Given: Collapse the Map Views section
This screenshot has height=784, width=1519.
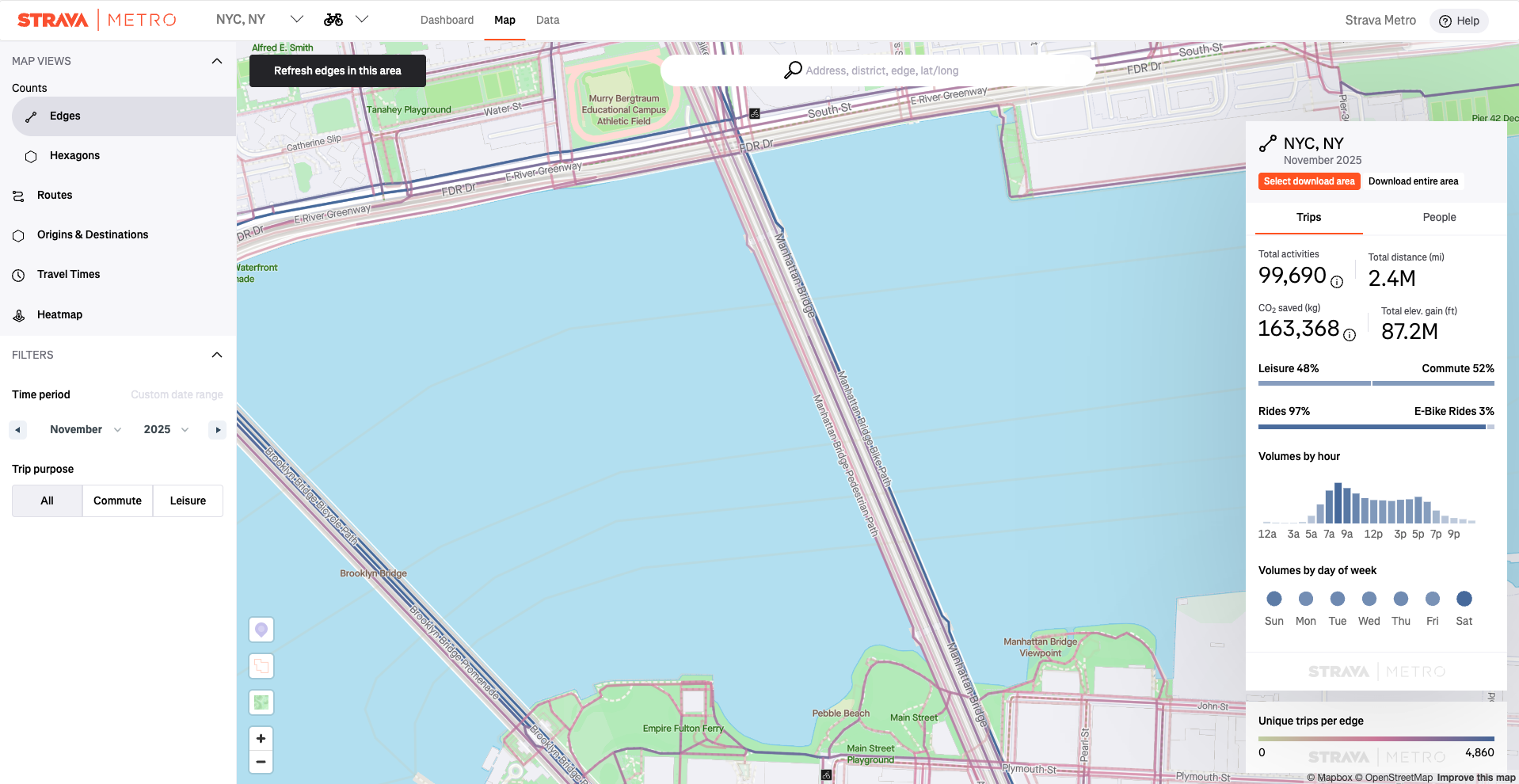Looking at the screenshot, I should coord(216,61).
